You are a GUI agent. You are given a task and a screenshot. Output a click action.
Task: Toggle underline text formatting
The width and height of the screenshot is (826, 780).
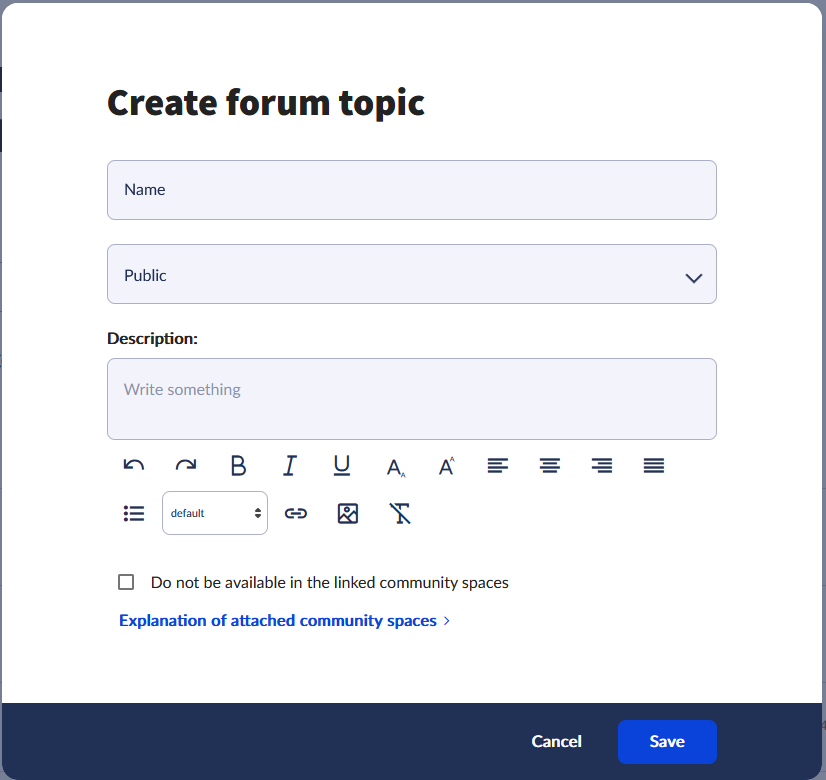point(342,466)
